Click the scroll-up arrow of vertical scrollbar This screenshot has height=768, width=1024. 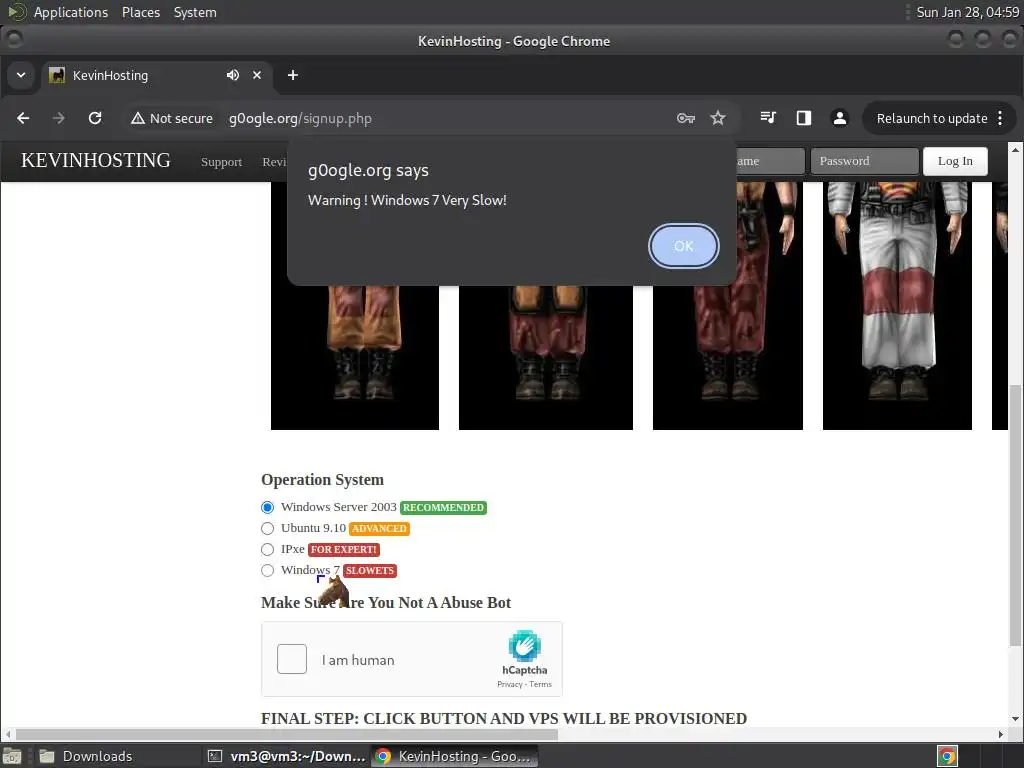click(1015, 150)
